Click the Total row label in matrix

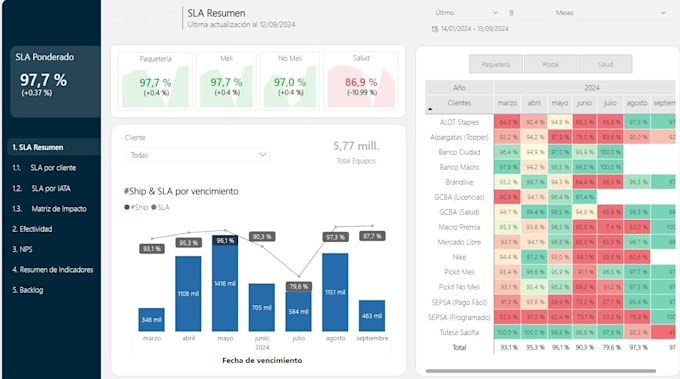459,347
